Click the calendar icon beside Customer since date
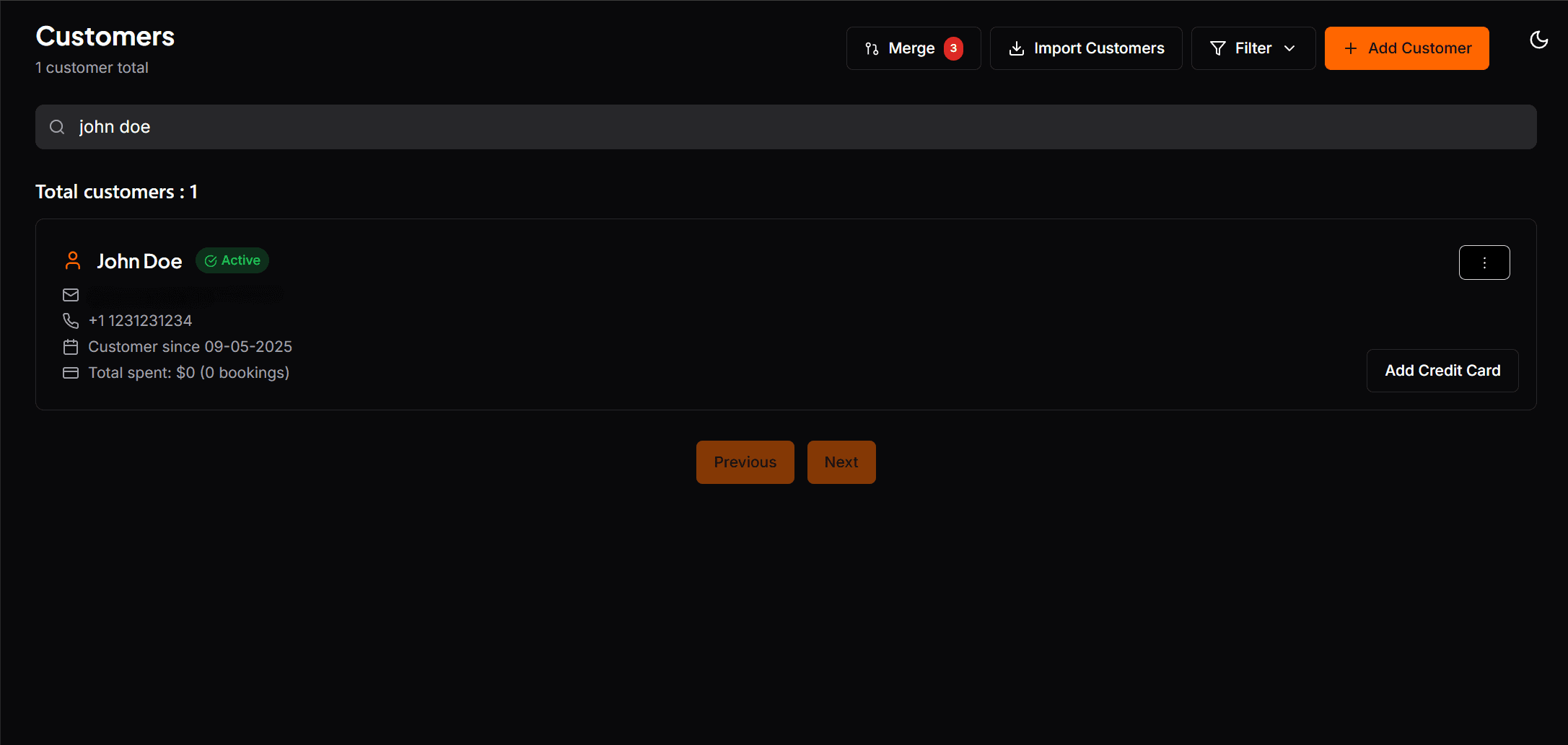The height and width of the screenshot is (745, 1568). tap(70, 347)
